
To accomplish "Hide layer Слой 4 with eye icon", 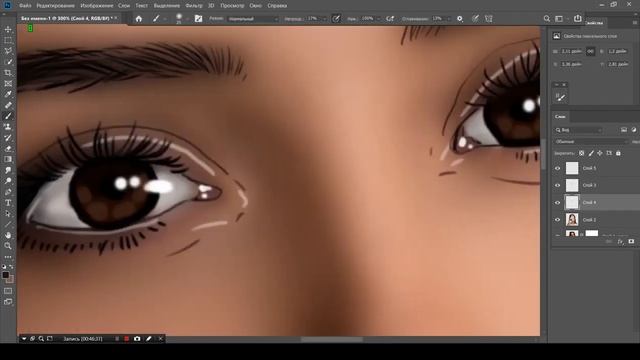I will (558, 202).
